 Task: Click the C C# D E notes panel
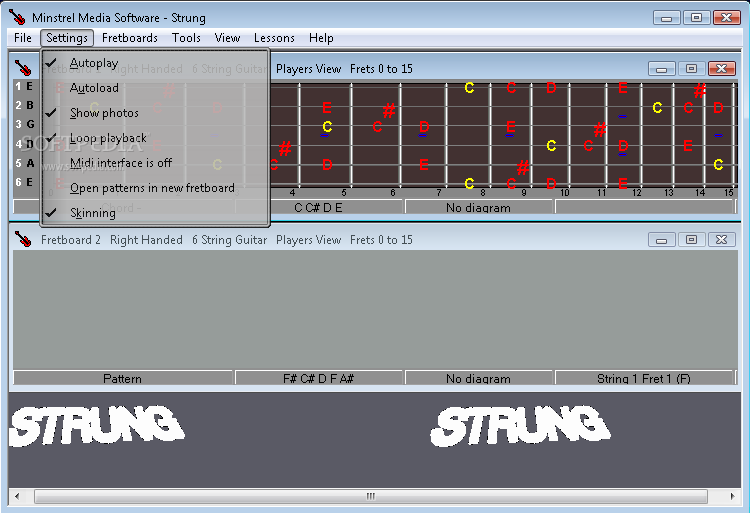click(x=319, y=207)
